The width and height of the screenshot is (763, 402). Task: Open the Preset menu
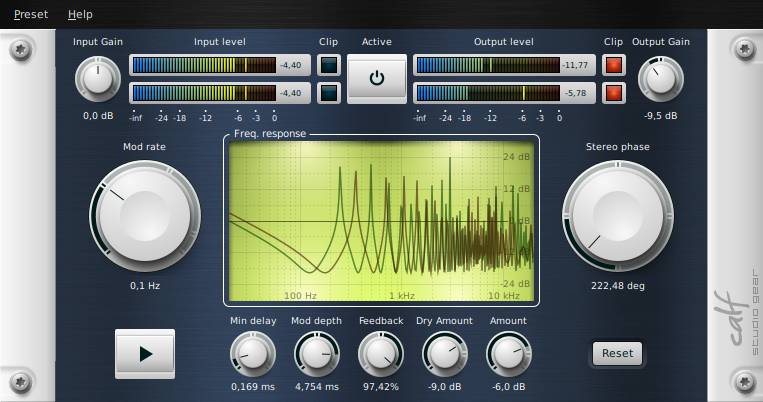click(31, 15)
